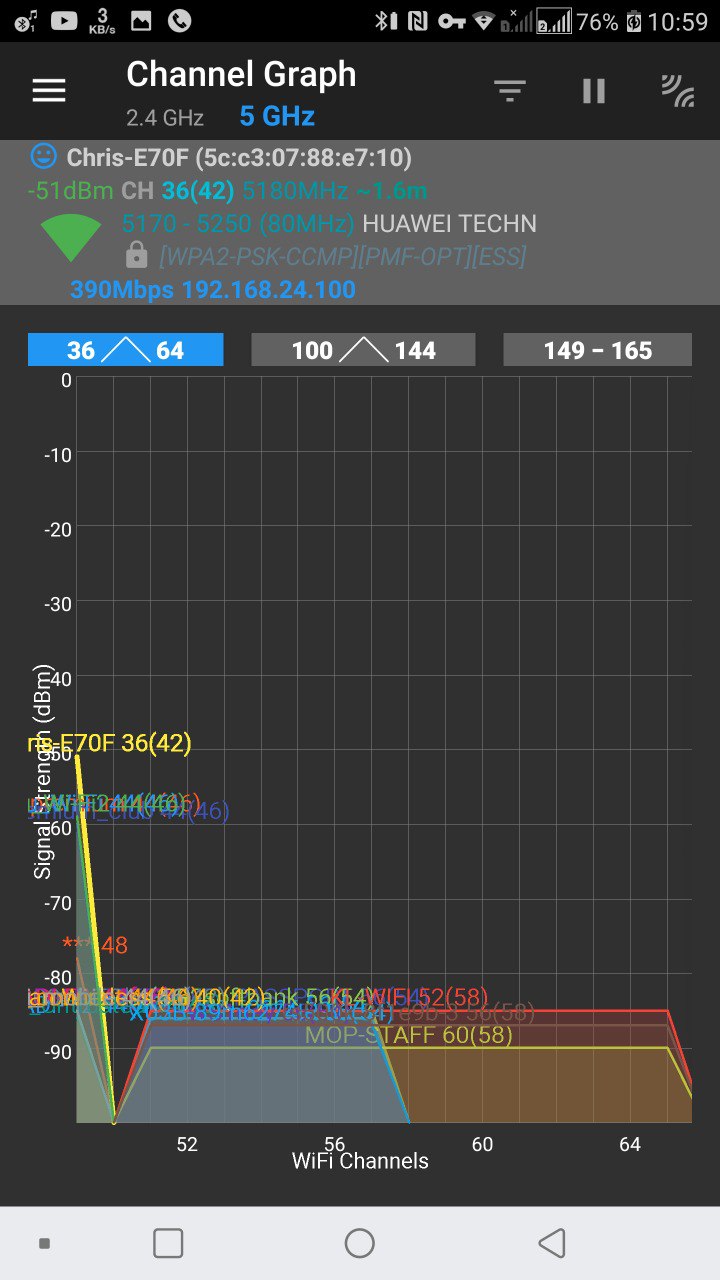720x1280 pixels.
Task: Show channels 36 to 64 range
Action: [x=126, y=350]
